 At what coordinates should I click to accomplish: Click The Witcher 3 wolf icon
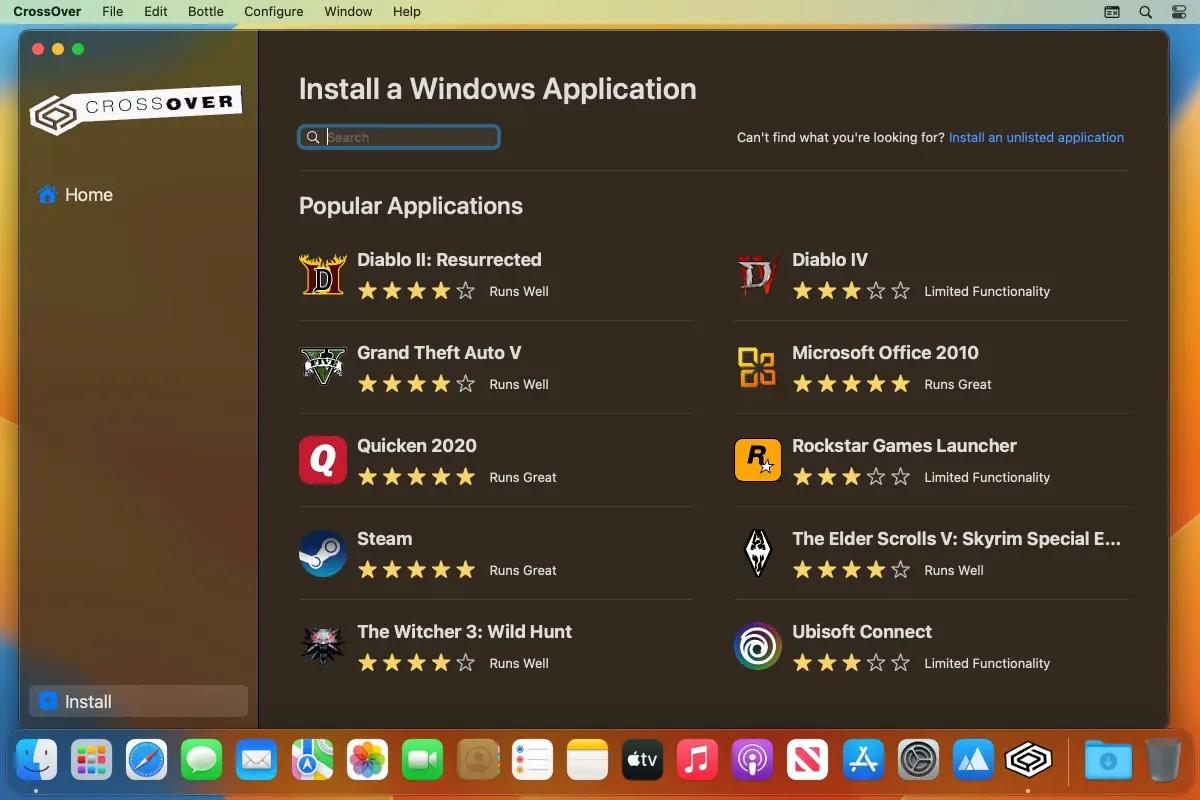pyautogui.click(x=323, y=646)
